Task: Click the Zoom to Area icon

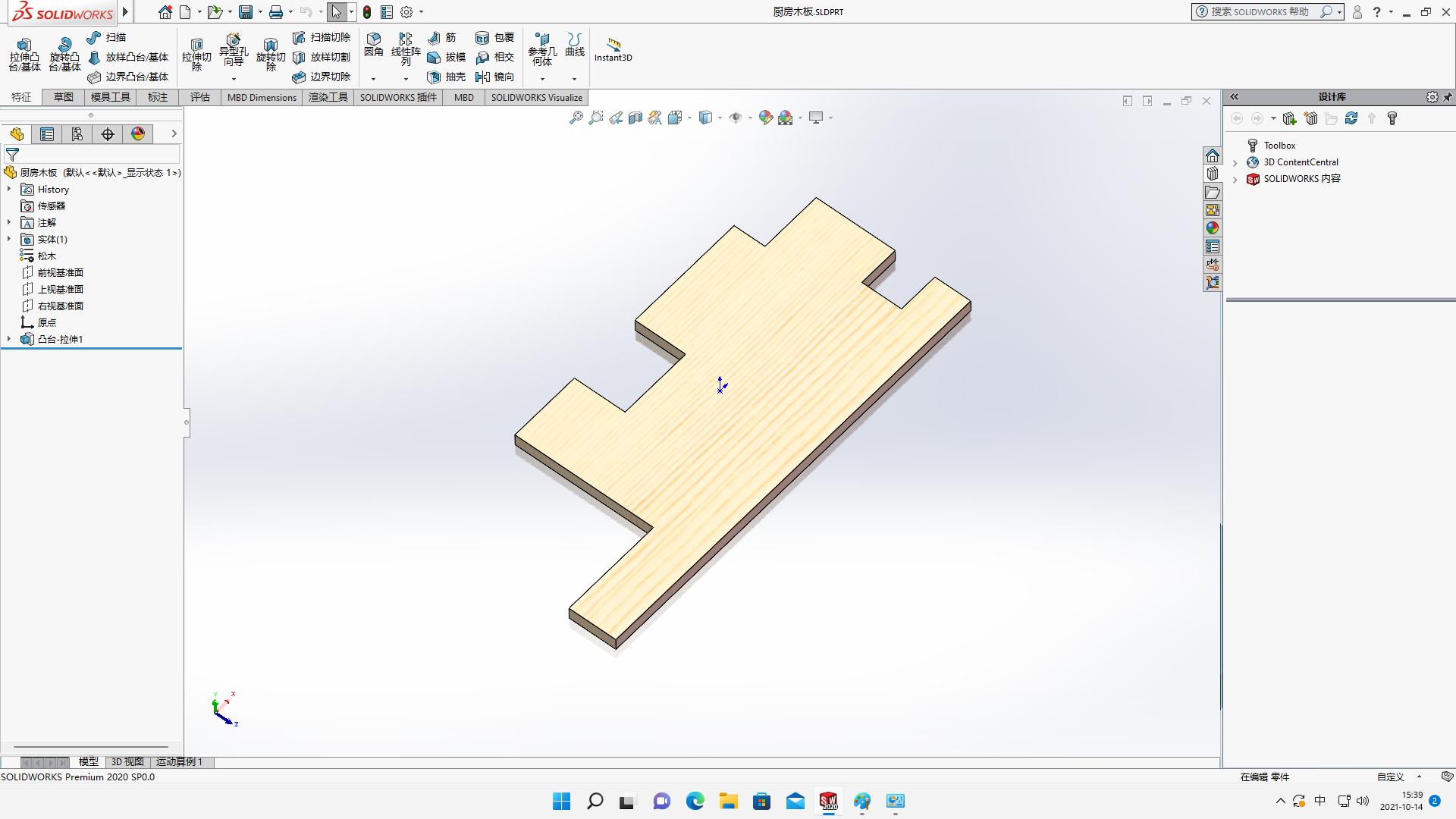Action: point(596,118)
